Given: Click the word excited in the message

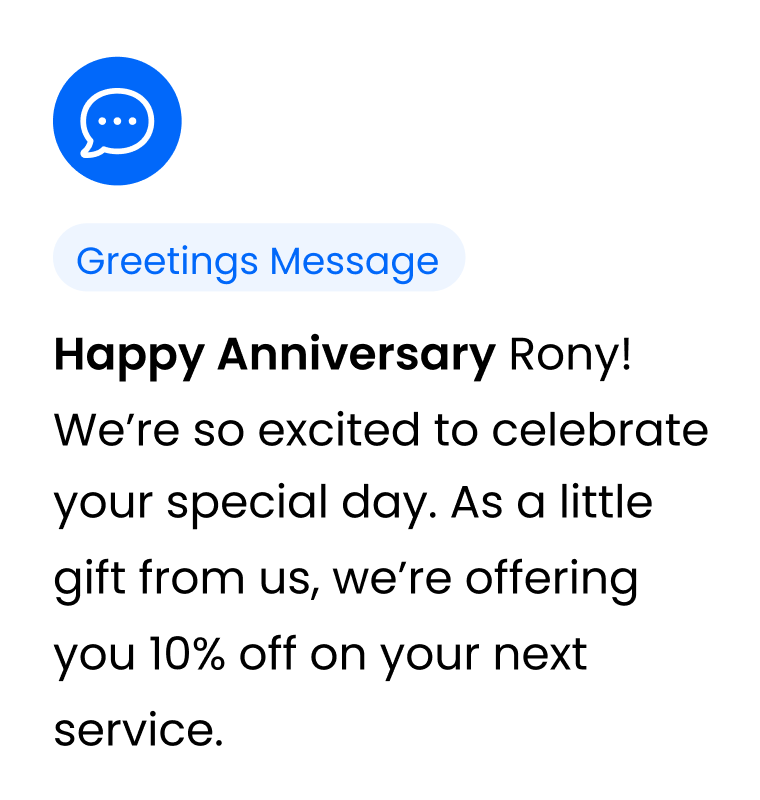Looking at the screenshot, I should tap(339, 430).
